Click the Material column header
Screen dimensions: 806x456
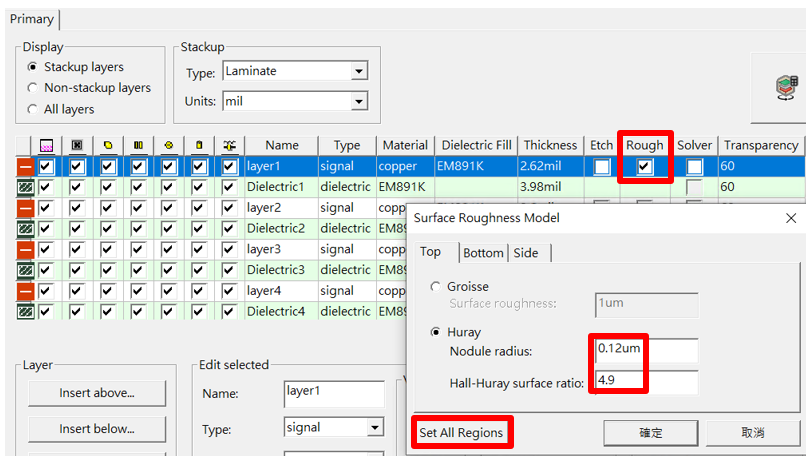[x=406, y=145]
